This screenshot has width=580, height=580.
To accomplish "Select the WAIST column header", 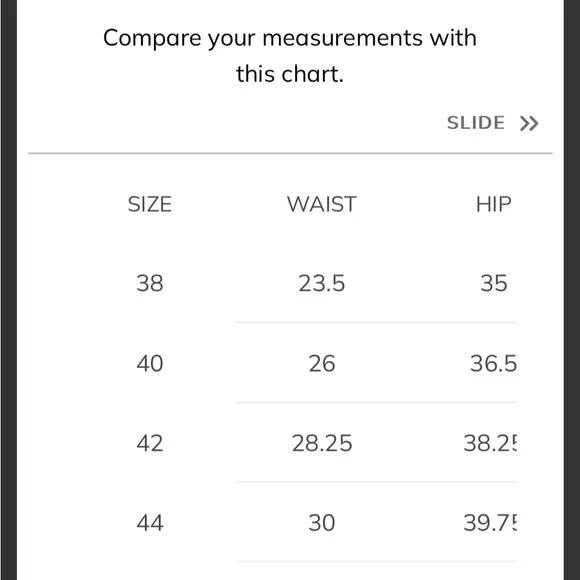I will click(x=322, y=204).
